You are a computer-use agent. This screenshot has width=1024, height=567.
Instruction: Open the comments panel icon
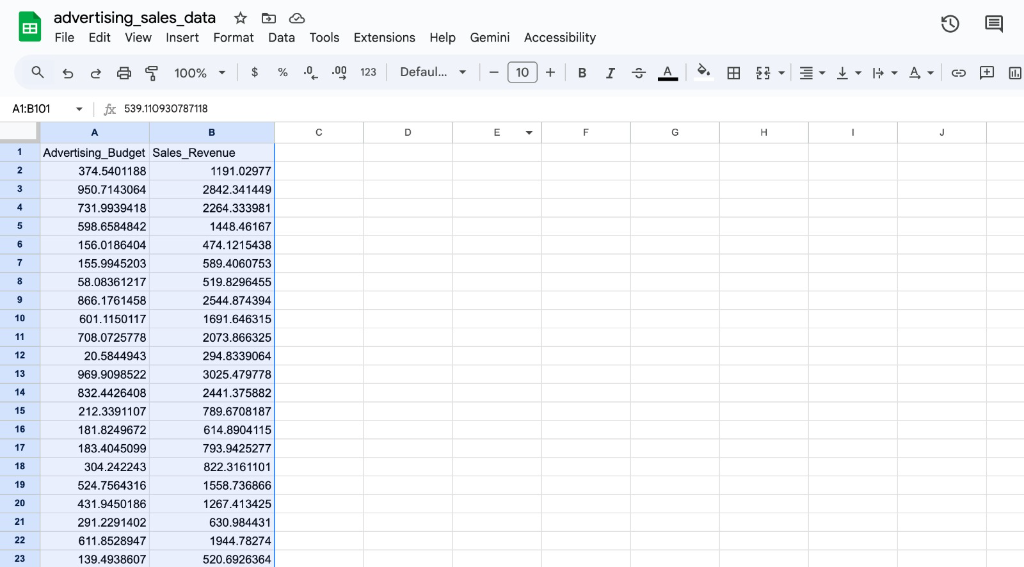pyautogui.click(x=993, y=24)
